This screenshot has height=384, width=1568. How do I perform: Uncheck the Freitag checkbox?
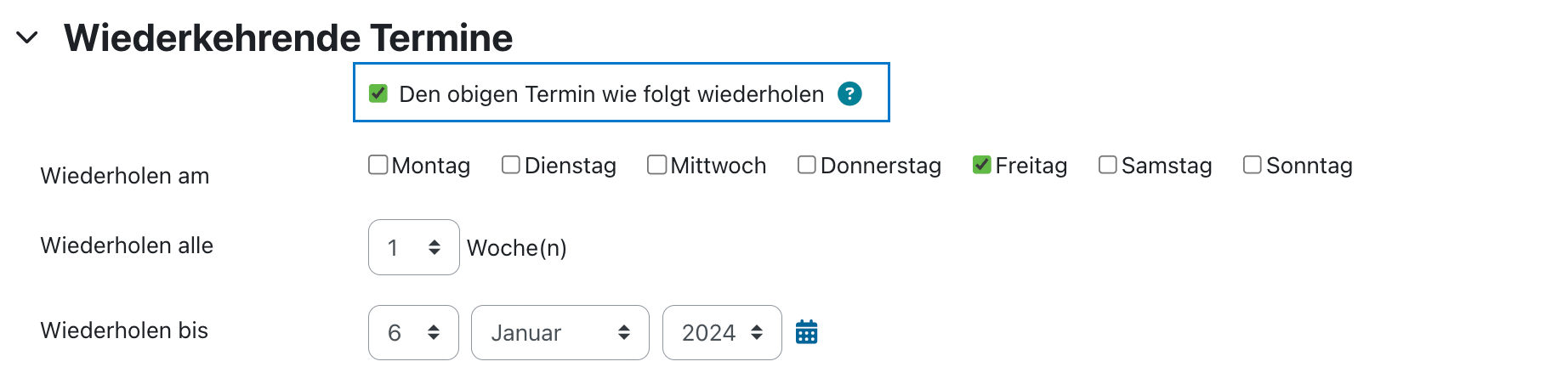982,165
